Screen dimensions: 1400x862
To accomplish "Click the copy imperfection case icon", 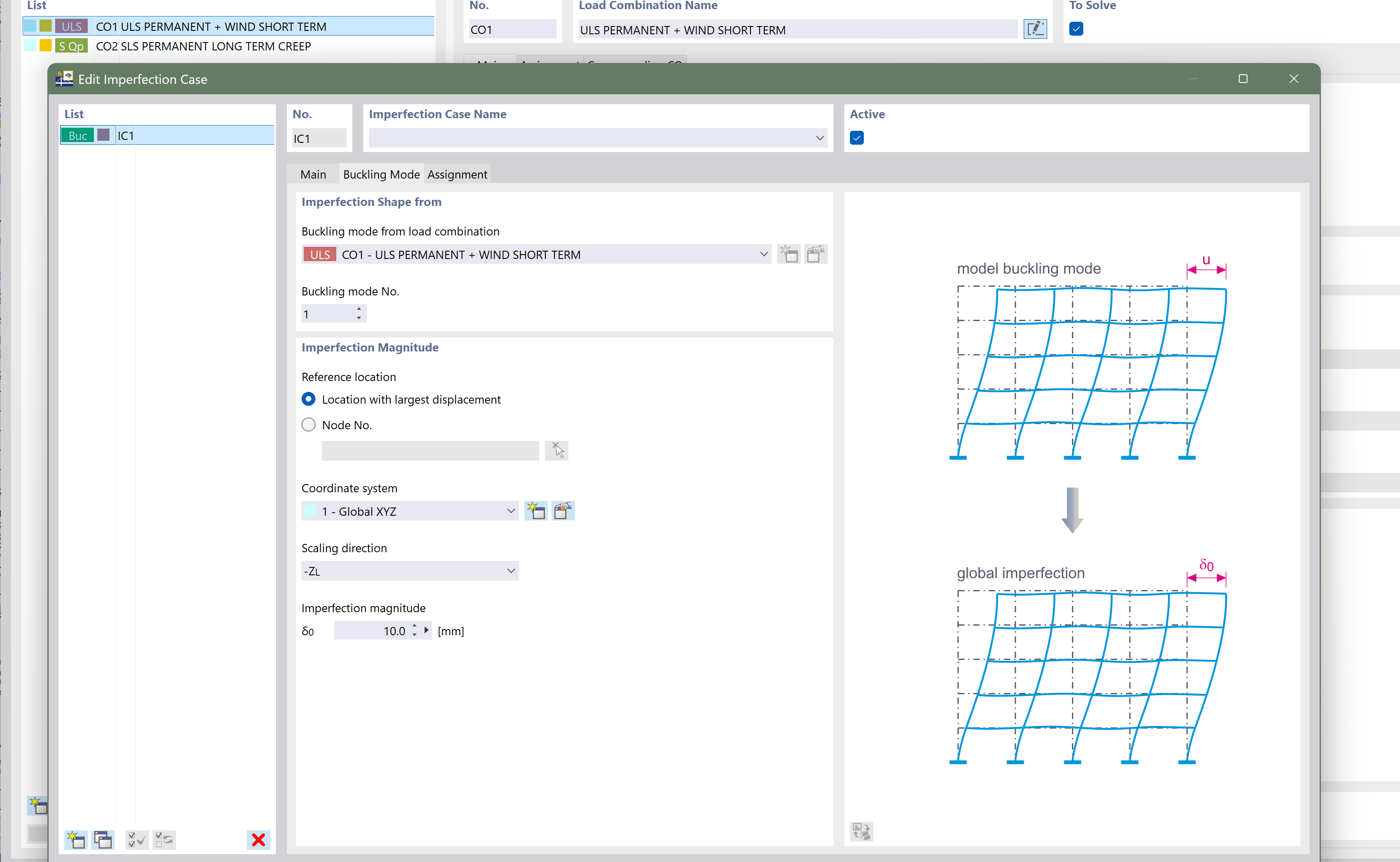I will click(x=103, y=839).
